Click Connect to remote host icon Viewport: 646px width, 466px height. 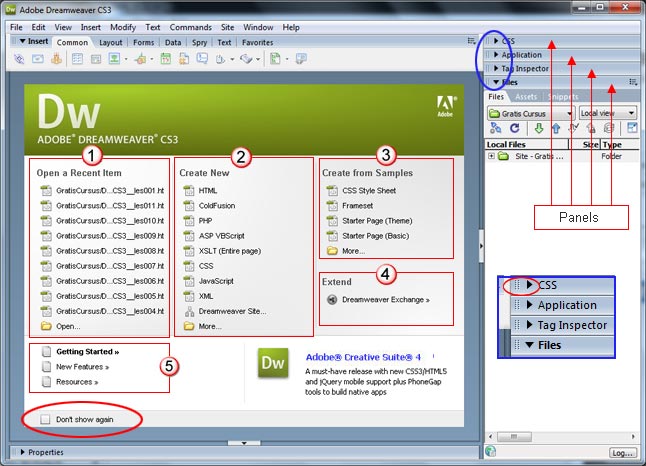496,128
